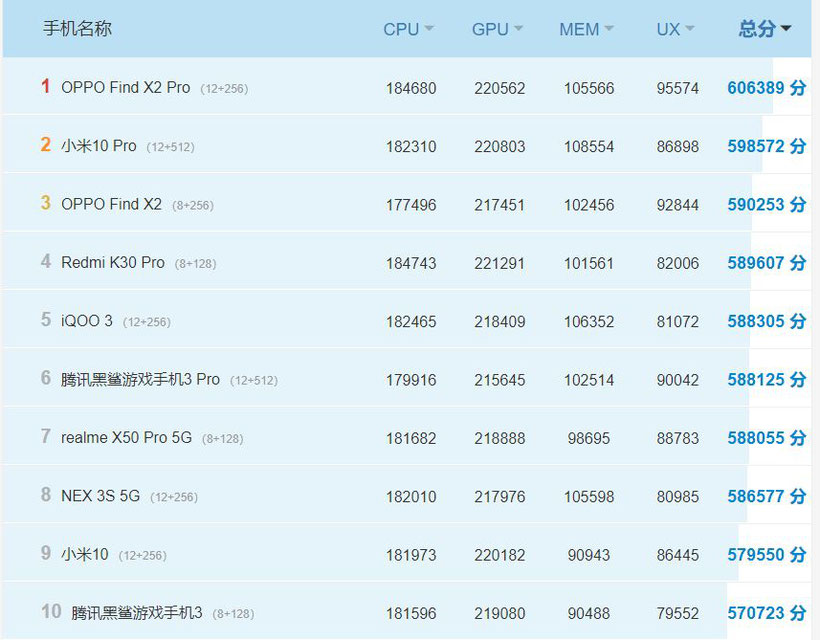Click GPU score 218409
This screenshot has height=640, width=820.
pyautogui.click(x=500, y=322)
